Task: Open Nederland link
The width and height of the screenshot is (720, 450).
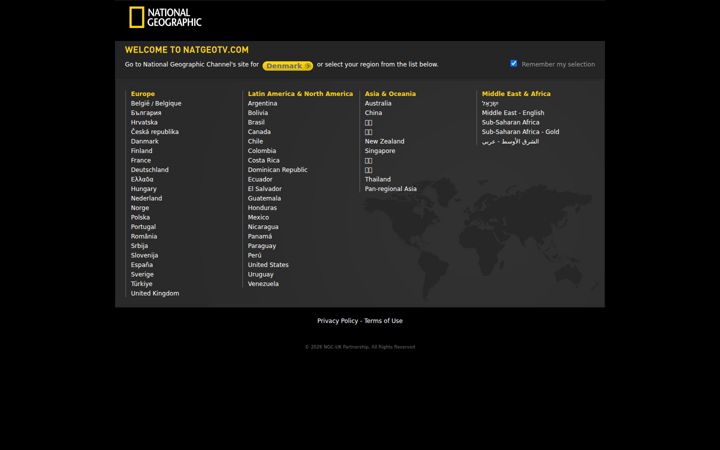Action: point(146,198)
